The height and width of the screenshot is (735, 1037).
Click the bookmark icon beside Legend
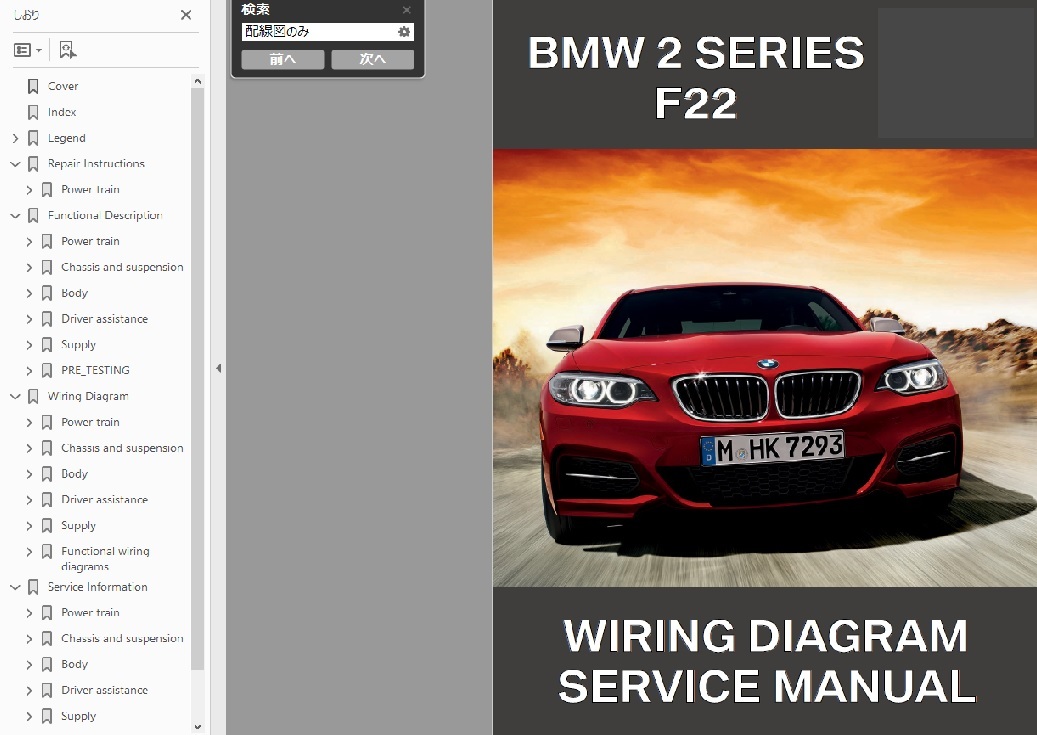point(33,138)
